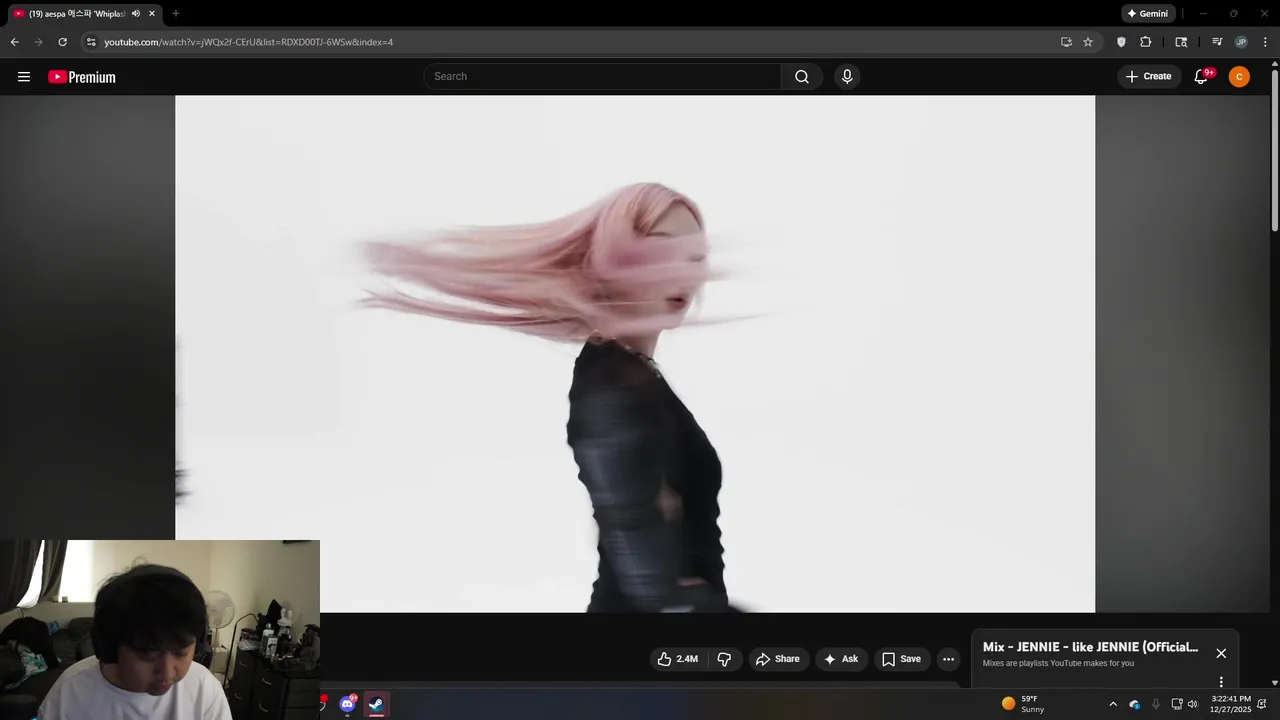The image size is (1280, 720).
Task: Open the weather widget 59°F Sunny
Action: click(1023, 704)
